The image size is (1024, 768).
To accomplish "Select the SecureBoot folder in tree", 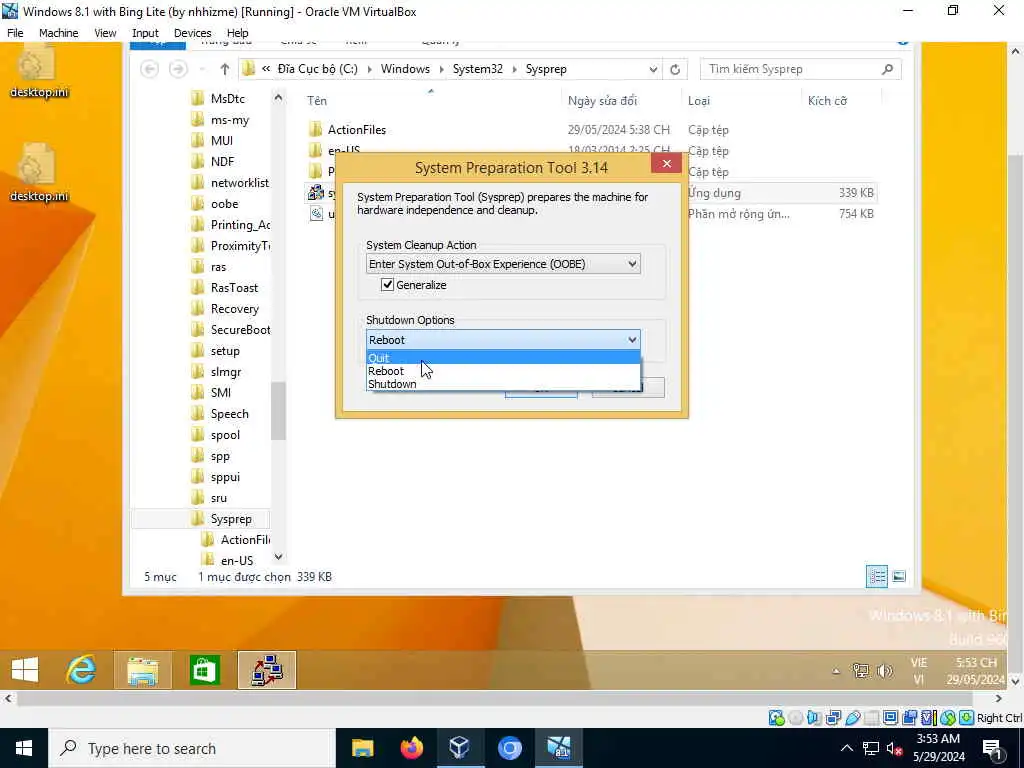I will coord(240,330).
